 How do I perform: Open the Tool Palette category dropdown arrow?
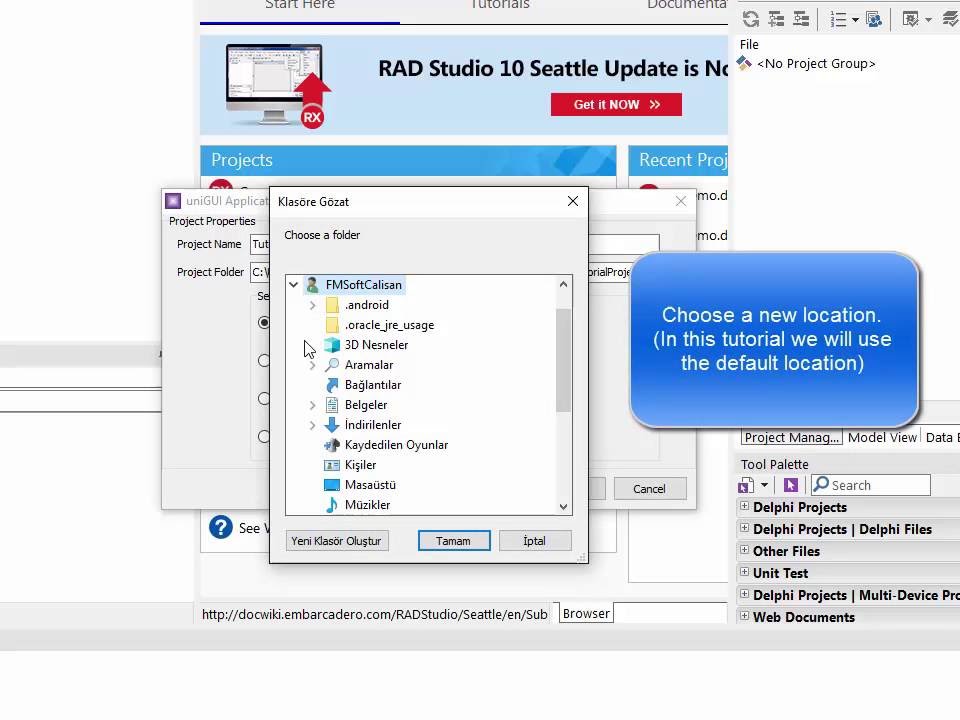coord(764,486)
